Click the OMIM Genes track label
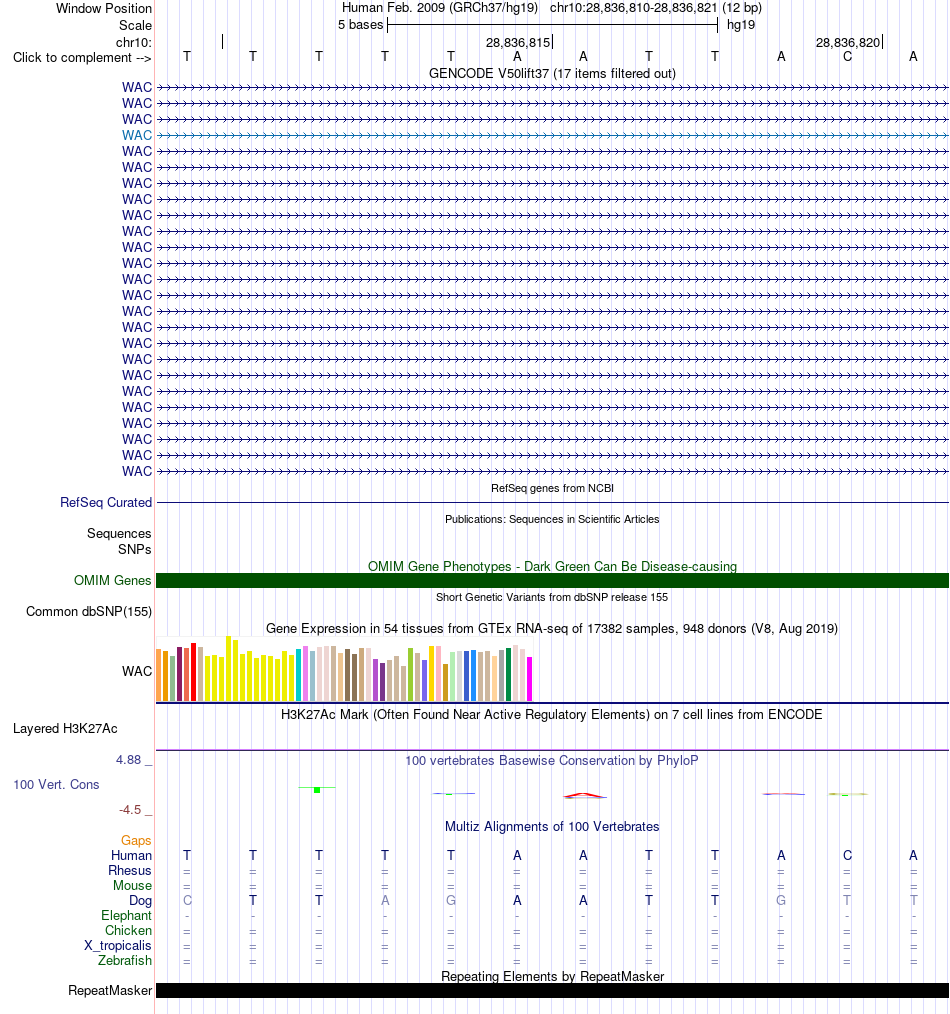Screen dimensions: 950x1014 point(113,581)
